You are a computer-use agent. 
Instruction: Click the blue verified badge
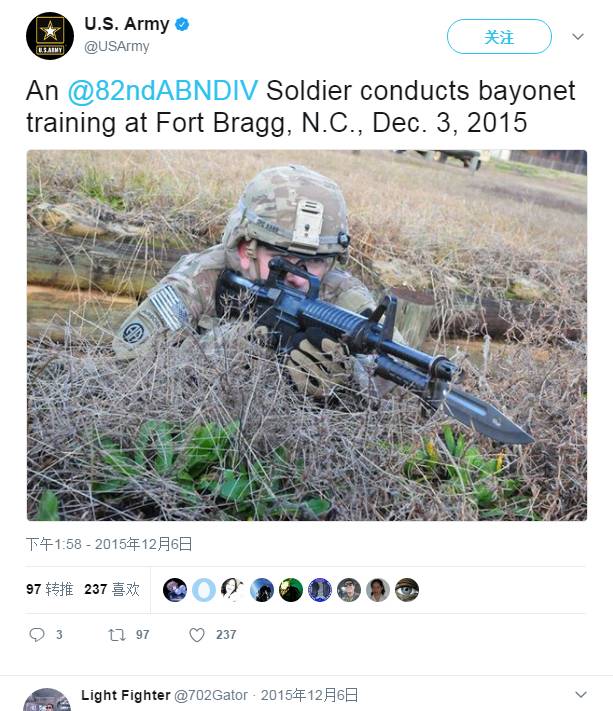(183, 25)
